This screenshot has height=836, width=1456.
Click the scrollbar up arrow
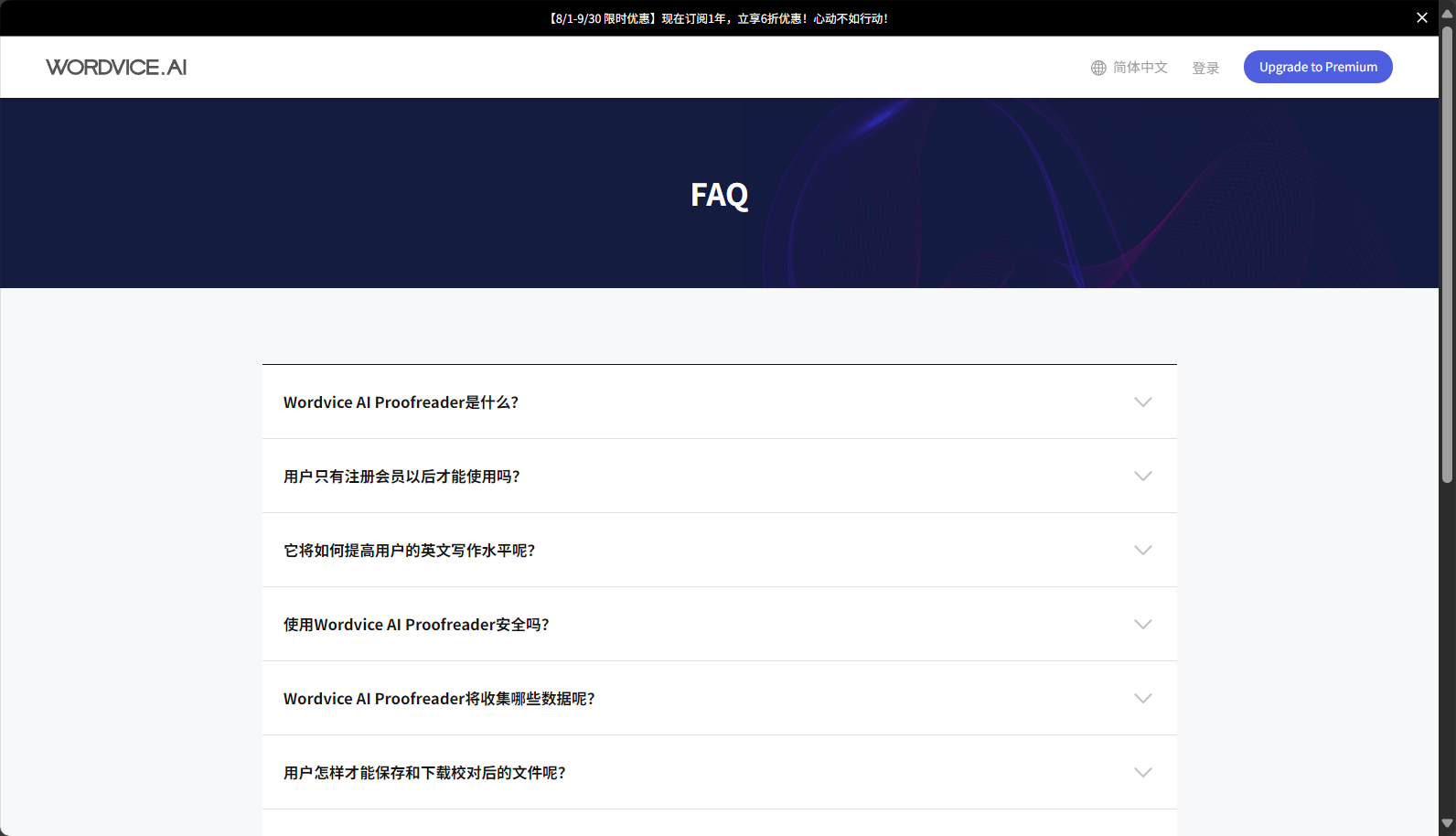pos(1447,13)
